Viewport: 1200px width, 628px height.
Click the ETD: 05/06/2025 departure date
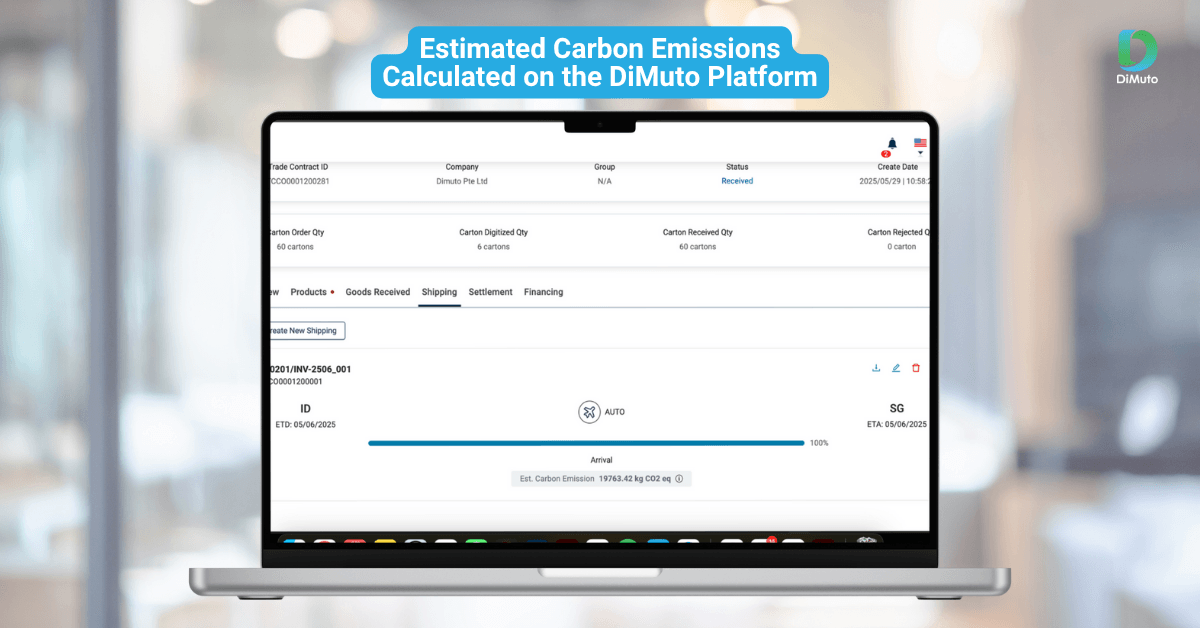(x=305, y=425)
